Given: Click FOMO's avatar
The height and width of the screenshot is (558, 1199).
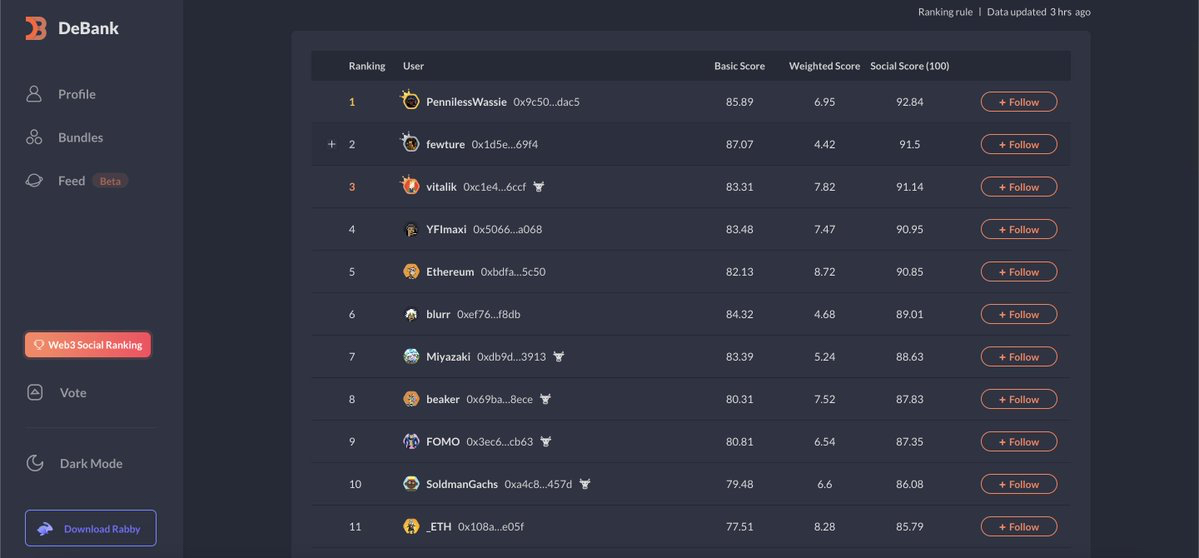Looking at the screenshot, I should tap(411, 441).
